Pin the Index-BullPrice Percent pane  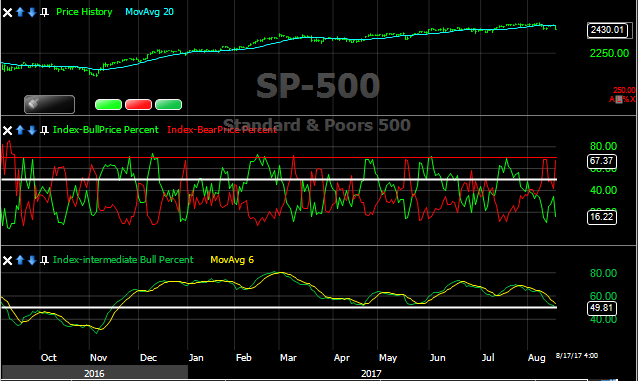click(44, 130)
